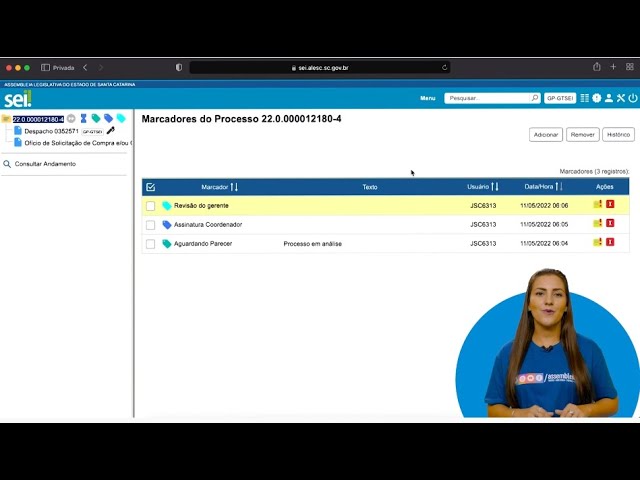Open Despacho 0352571 in process tree
The height and width of the screenshot is (480, 640).
(51, 131)
